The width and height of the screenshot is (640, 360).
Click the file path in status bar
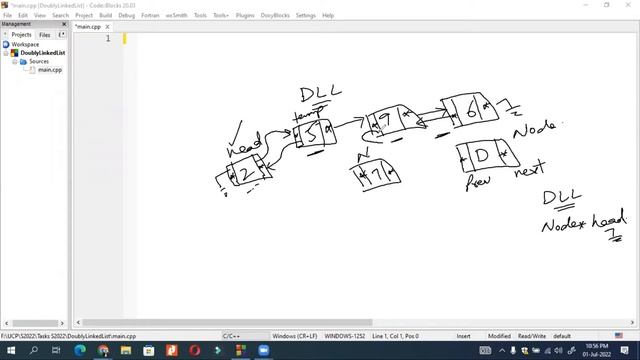(x=68, y=336)
